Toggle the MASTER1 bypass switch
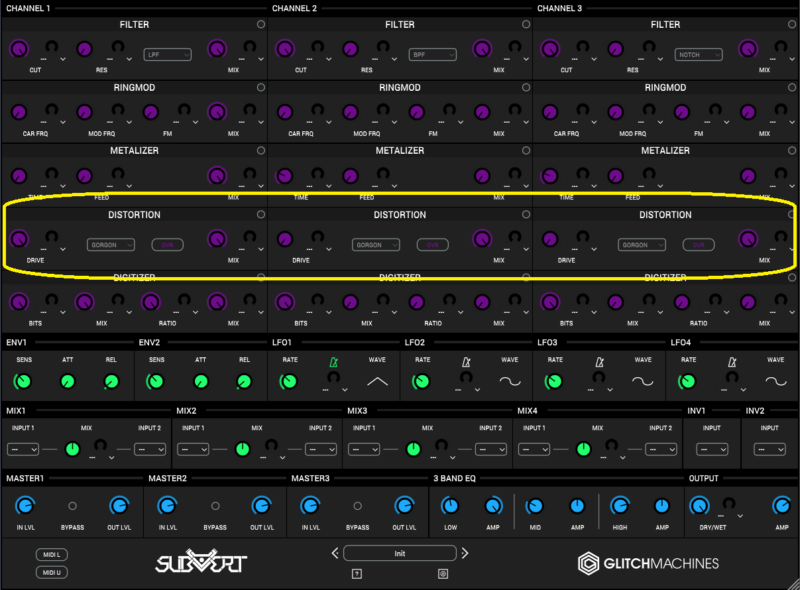Screen dimensions: 800x590 (x=72, y=506)
